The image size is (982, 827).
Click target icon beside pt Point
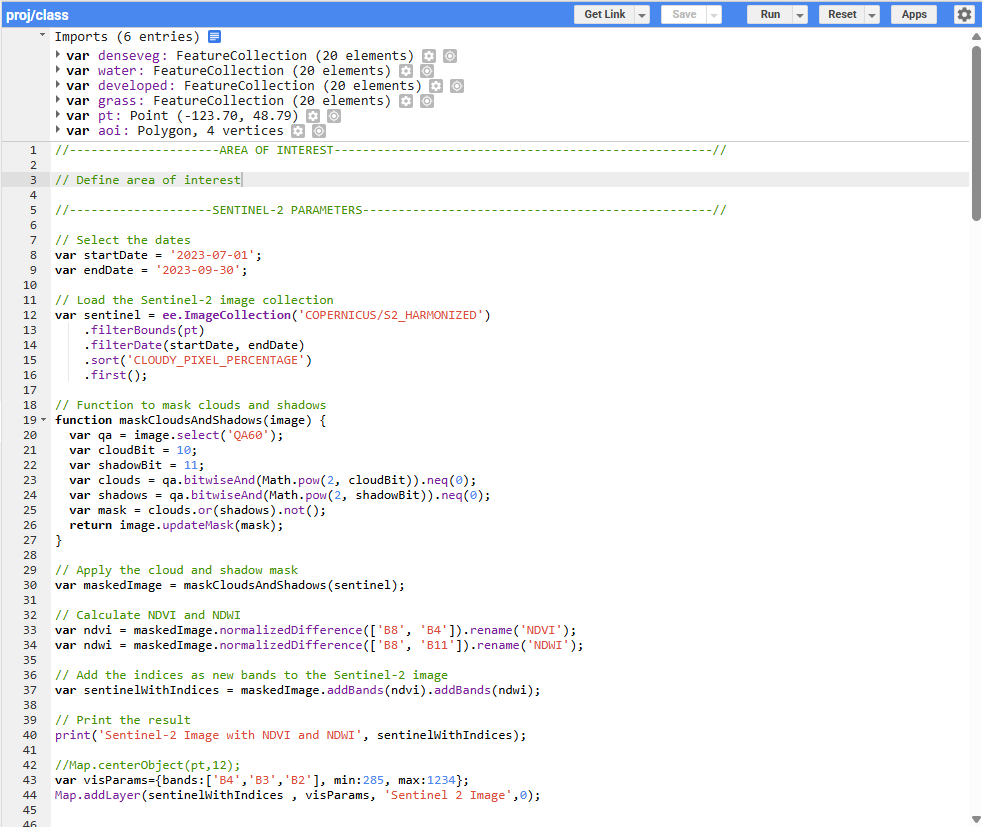click(334, 116)
